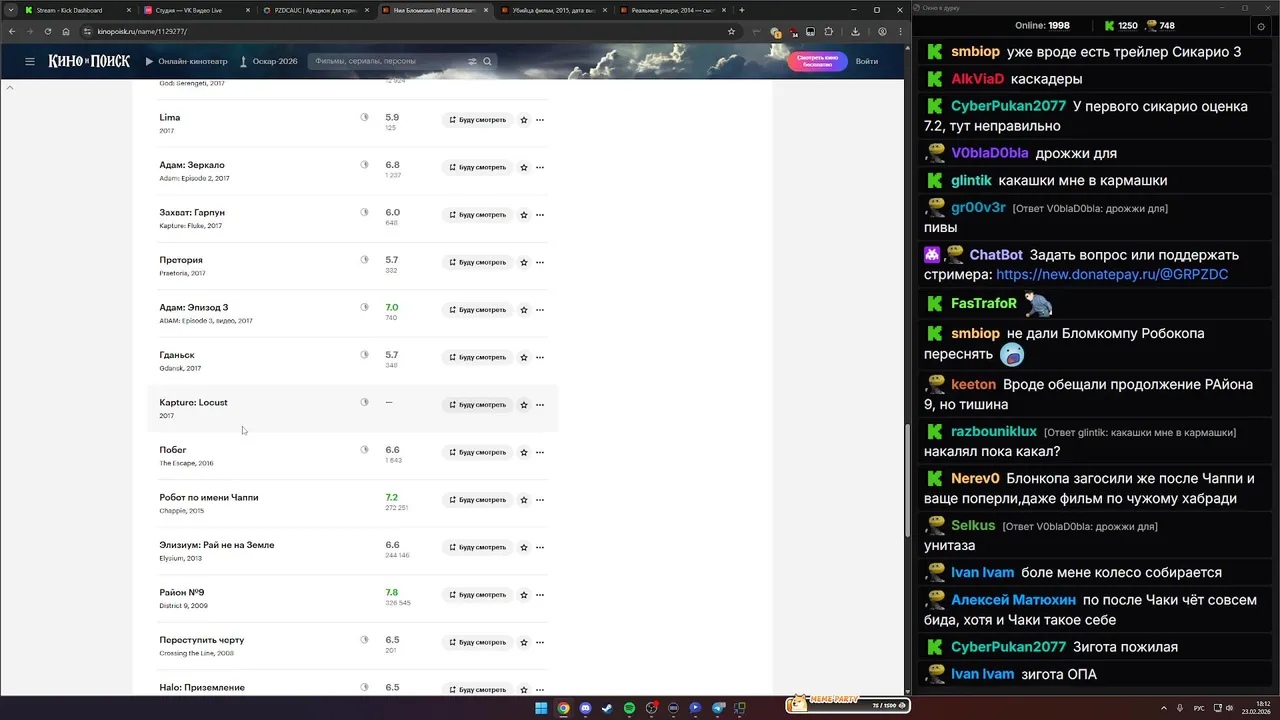1280x720 pixels.
Task: Open more options for Побег
Action: point(540,452)
